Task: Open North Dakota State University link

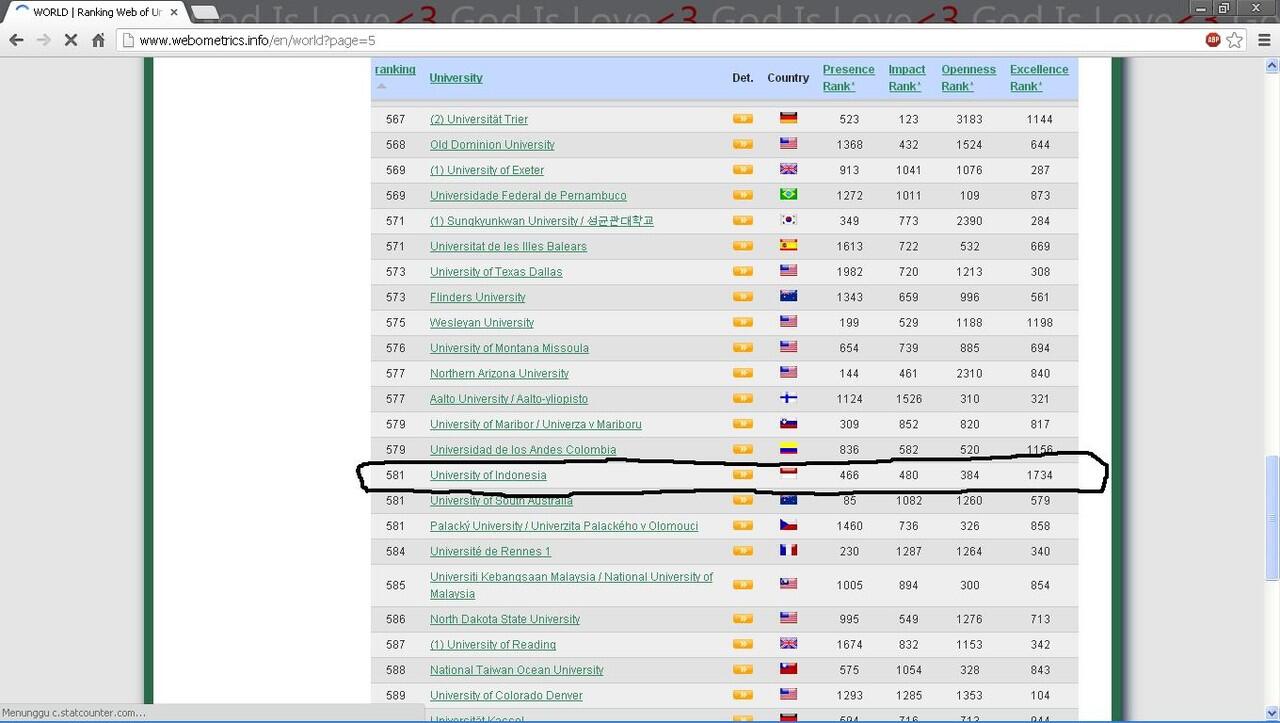Action: pos(505,619)
